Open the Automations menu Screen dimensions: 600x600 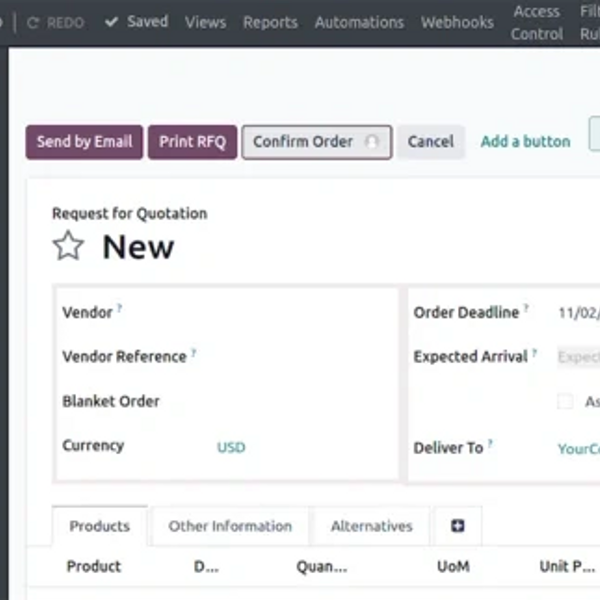pyautogui.click(x=359, y=22)
